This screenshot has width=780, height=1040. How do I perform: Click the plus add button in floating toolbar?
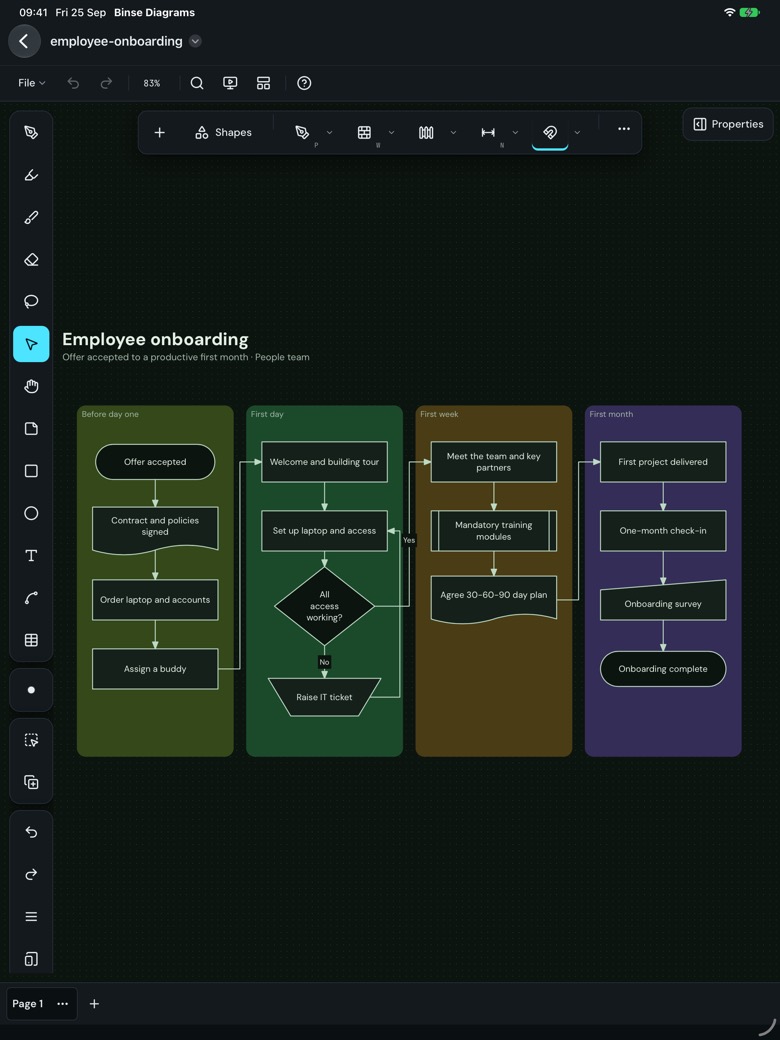pos(159,133)
